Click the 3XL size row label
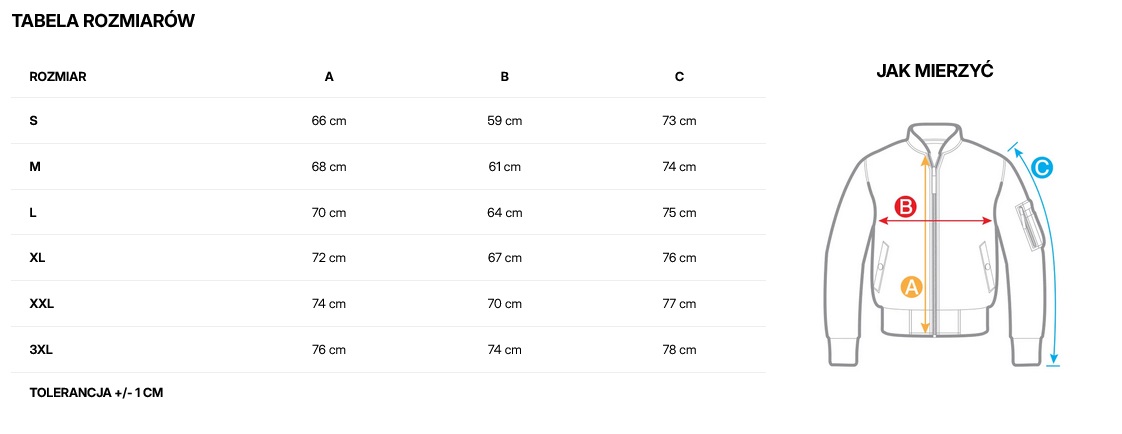Viewport: 1122px width, 434px height. (41, 349)
